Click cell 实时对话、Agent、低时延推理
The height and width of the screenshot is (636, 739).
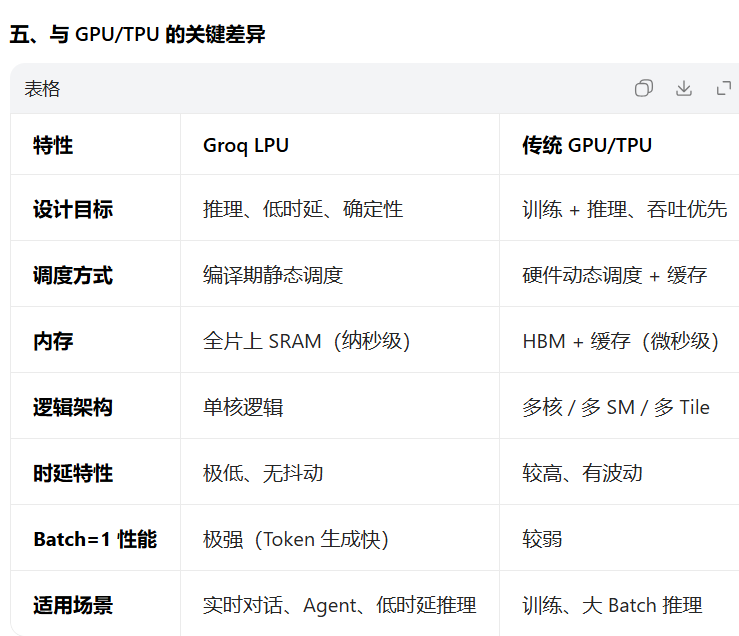(339, 605)
